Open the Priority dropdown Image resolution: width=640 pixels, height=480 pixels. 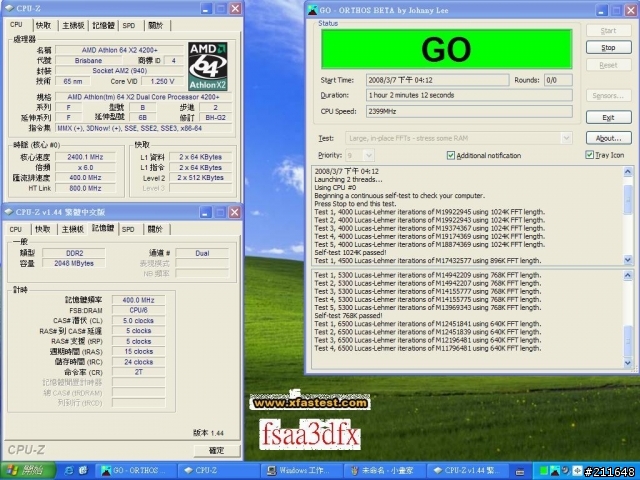[x=369, y=156]
